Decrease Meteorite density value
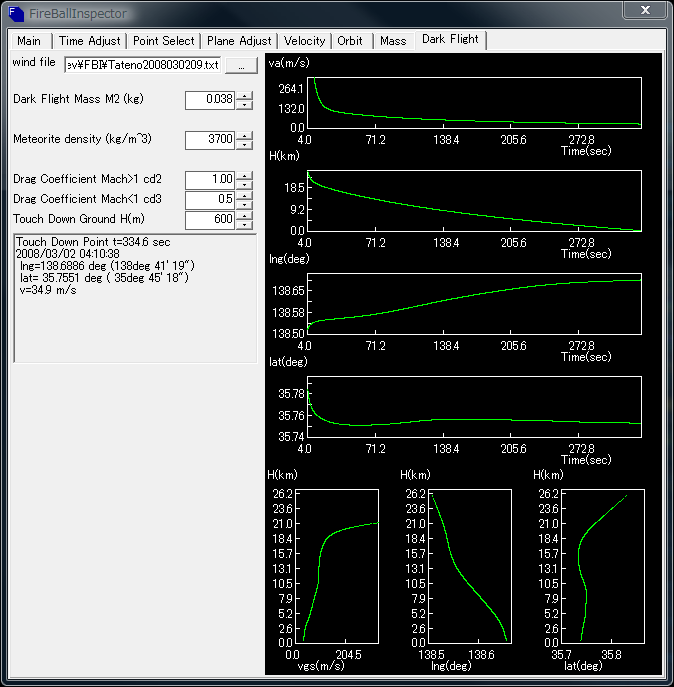 [x=245, y=145]
